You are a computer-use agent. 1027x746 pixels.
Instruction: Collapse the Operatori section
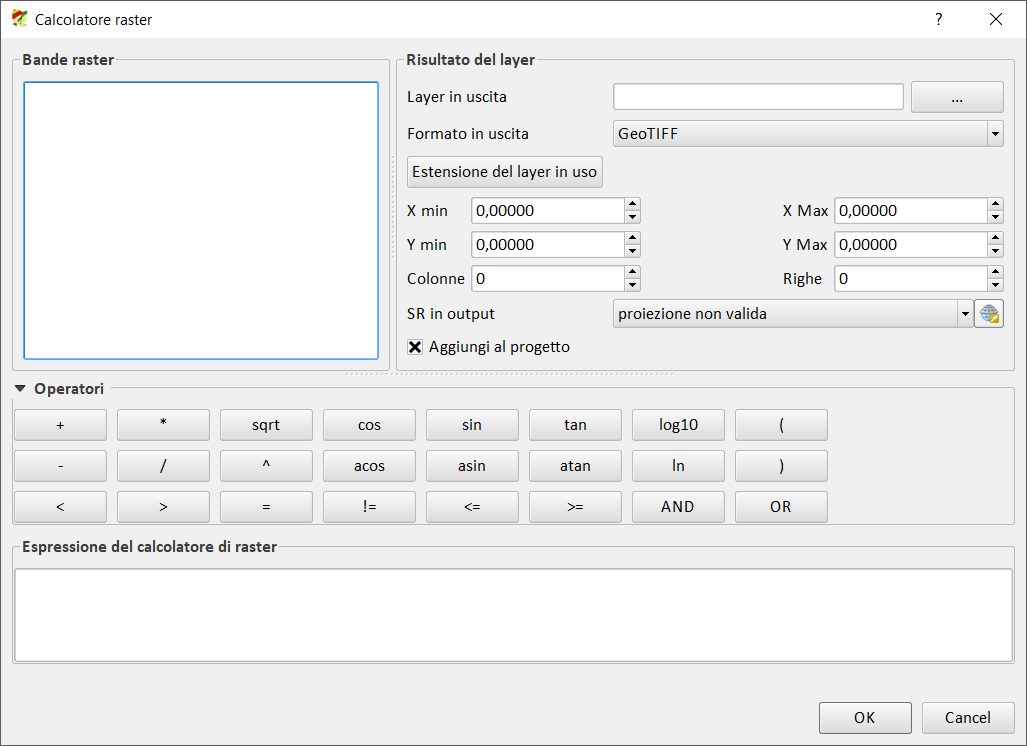coord(21,388)
